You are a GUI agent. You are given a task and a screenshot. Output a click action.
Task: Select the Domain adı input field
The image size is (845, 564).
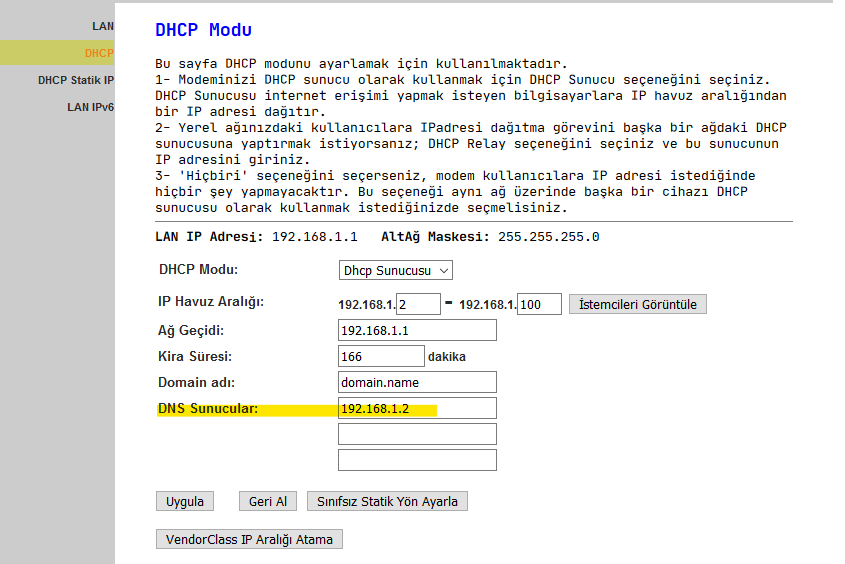tap(417, 382)
